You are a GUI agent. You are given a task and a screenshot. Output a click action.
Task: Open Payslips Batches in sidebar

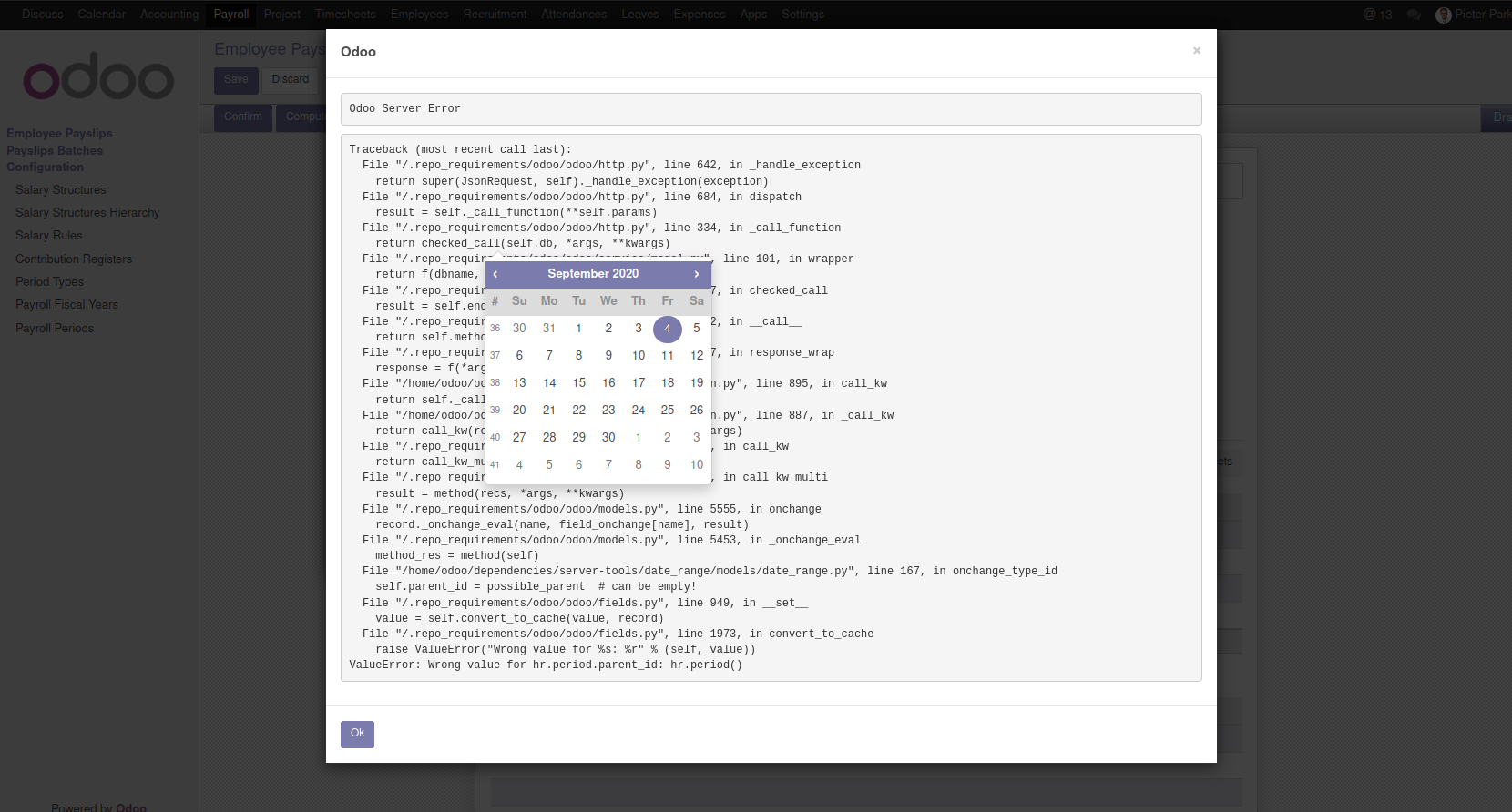tap(55, 151)
